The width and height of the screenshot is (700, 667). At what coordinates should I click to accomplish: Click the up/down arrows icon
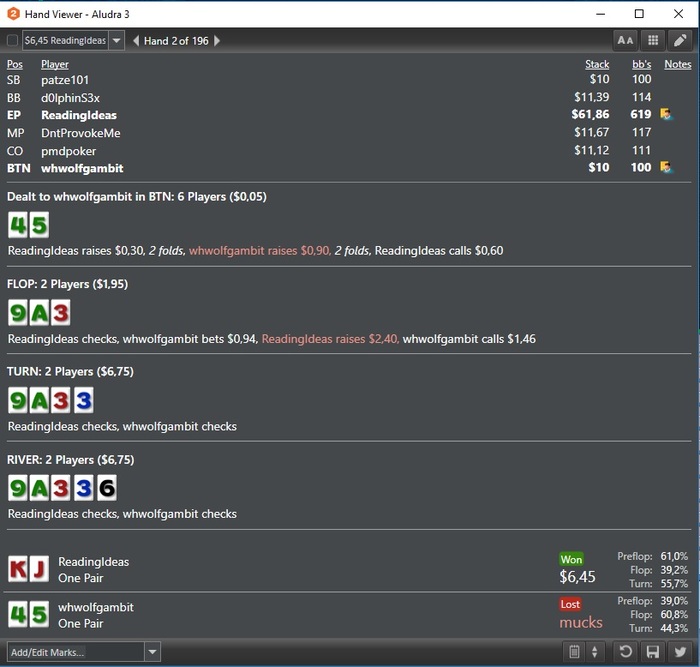click(x=595, y=652)
